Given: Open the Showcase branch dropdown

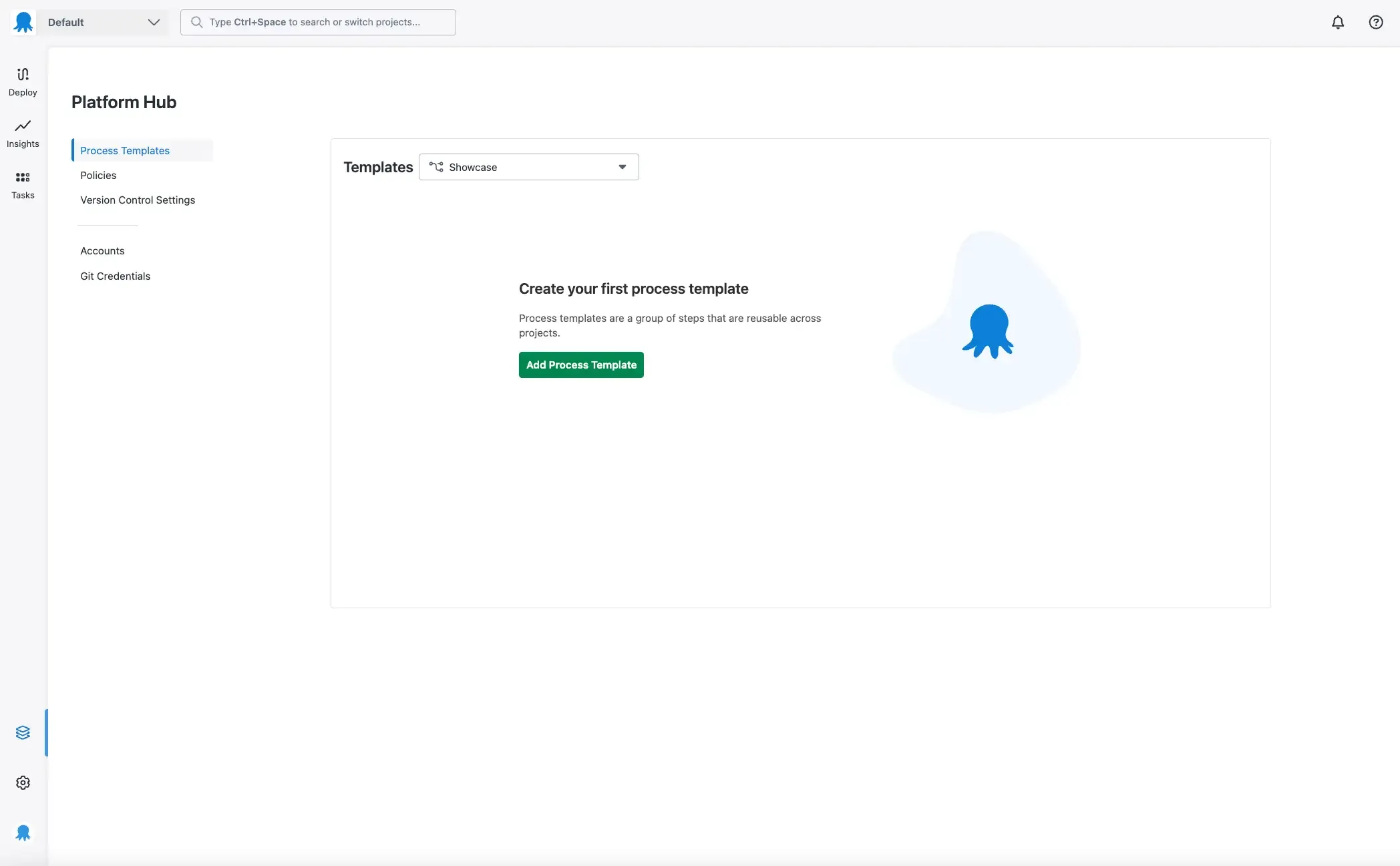Looking at the screenshot, I should [529, 167].
